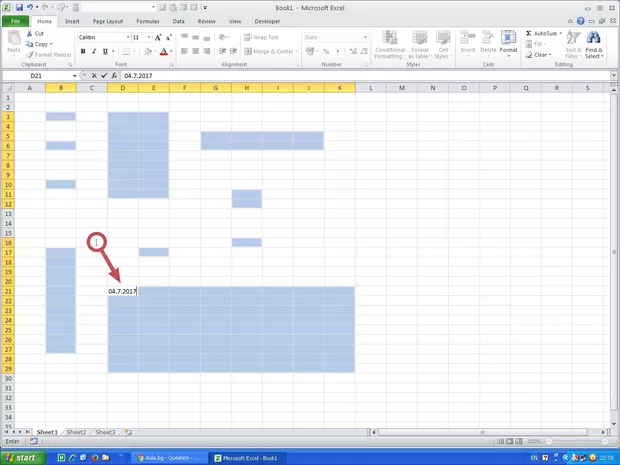
Task: Click Increase Font Size icon
Action: click(x=158, y=38)
